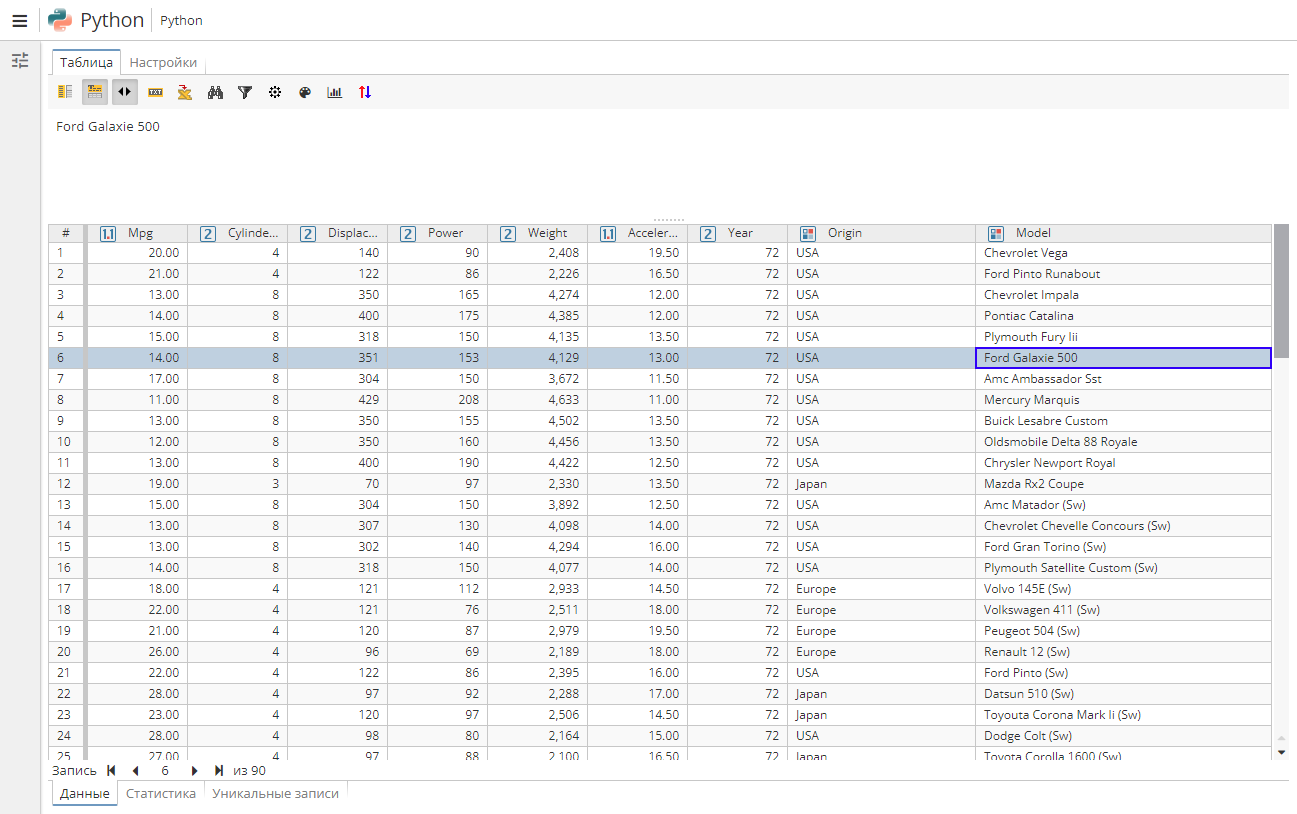Click the scrollbar down arrow

(1281, 751)
